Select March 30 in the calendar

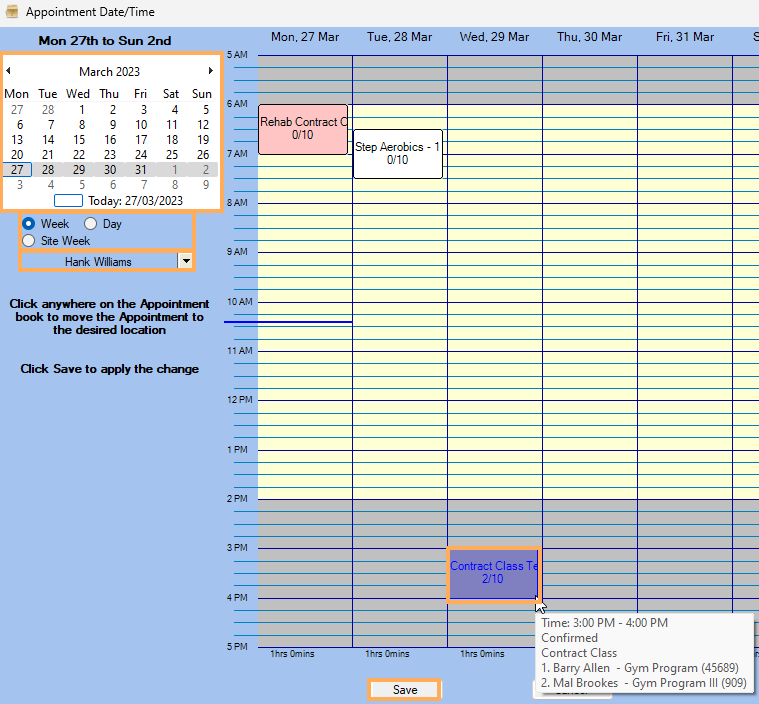pos(110,170)
